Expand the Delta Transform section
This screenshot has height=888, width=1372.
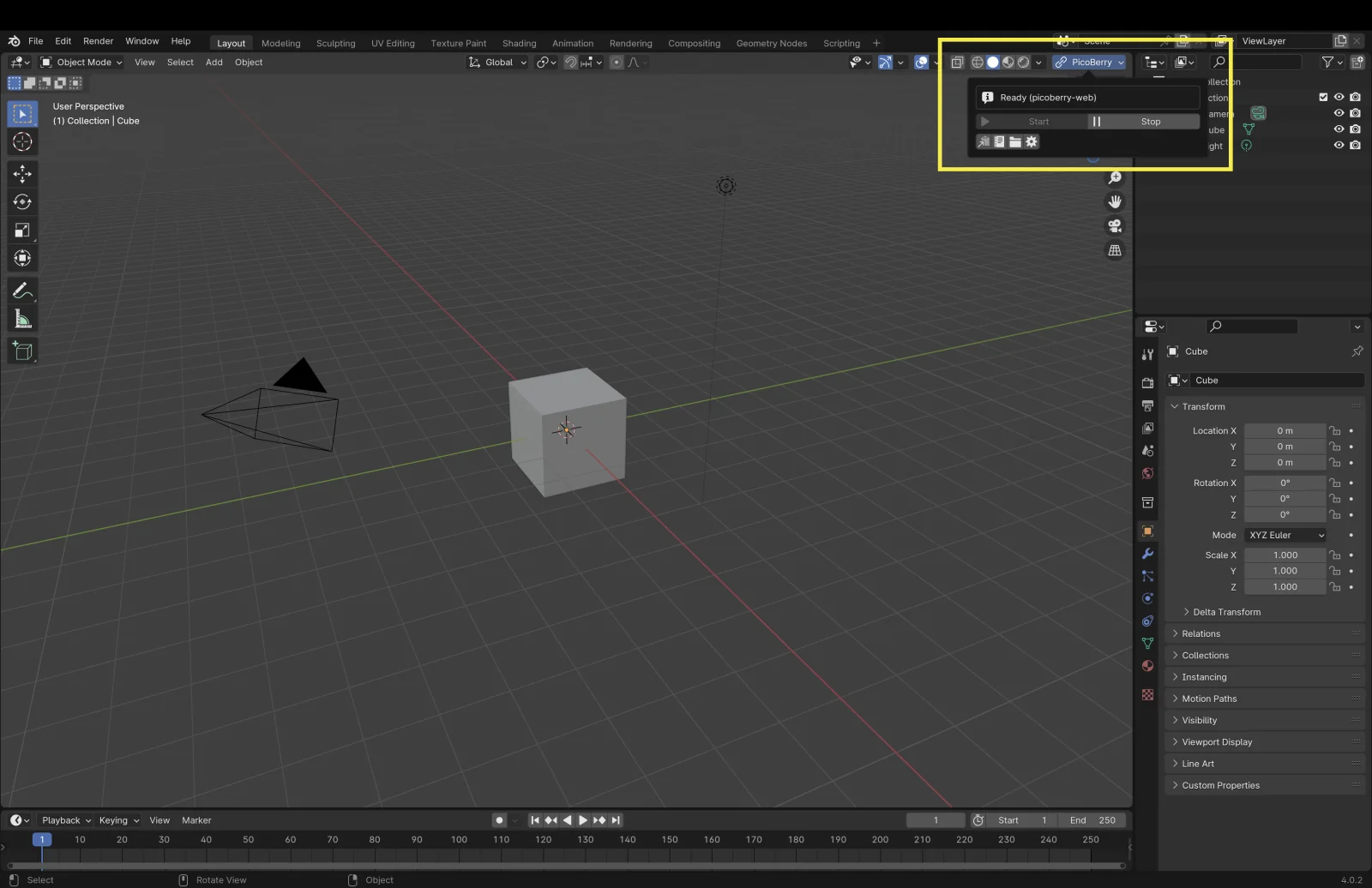tap(1226, 612)
